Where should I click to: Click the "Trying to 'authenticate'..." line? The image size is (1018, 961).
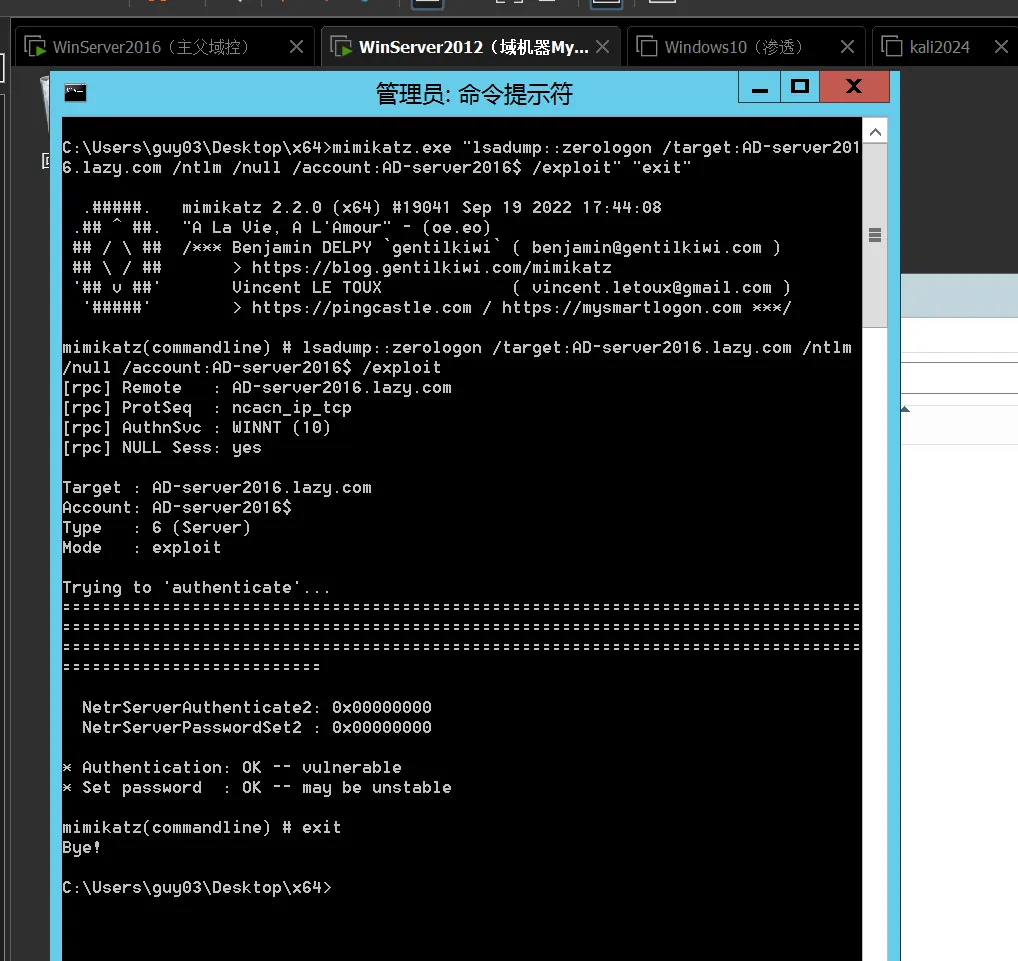coord(197,588)
